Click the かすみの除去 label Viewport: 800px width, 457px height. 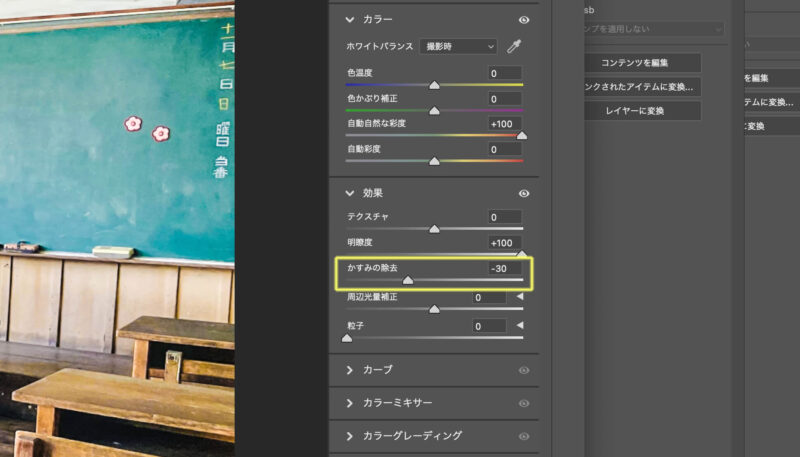click(372, 268)
